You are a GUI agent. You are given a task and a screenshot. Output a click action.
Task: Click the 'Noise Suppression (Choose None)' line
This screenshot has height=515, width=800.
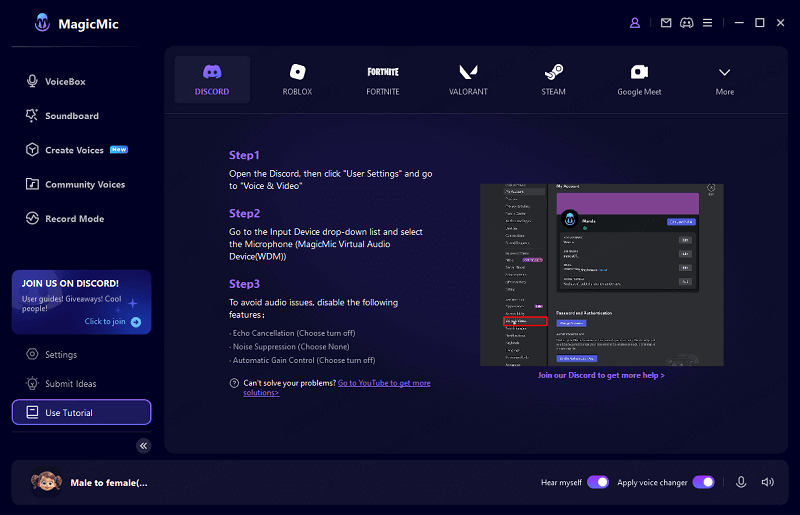(289, 347)
